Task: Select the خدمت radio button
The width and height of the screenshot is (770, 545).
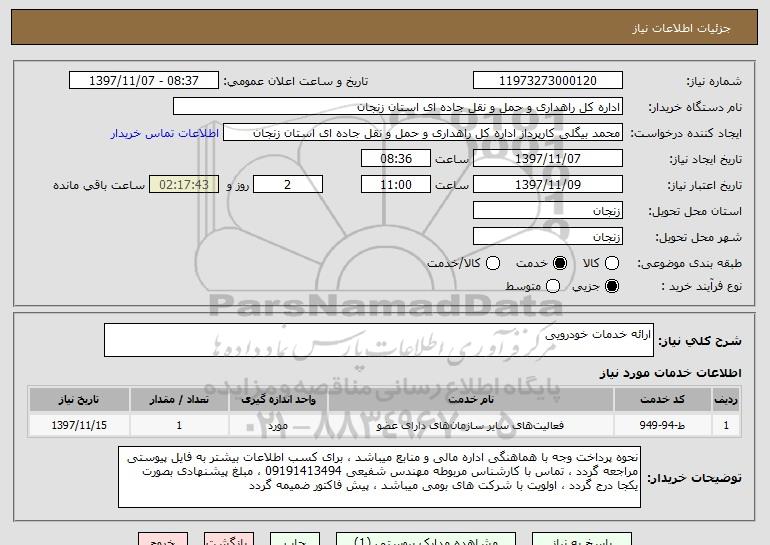Action: click(x=560, y=263)
